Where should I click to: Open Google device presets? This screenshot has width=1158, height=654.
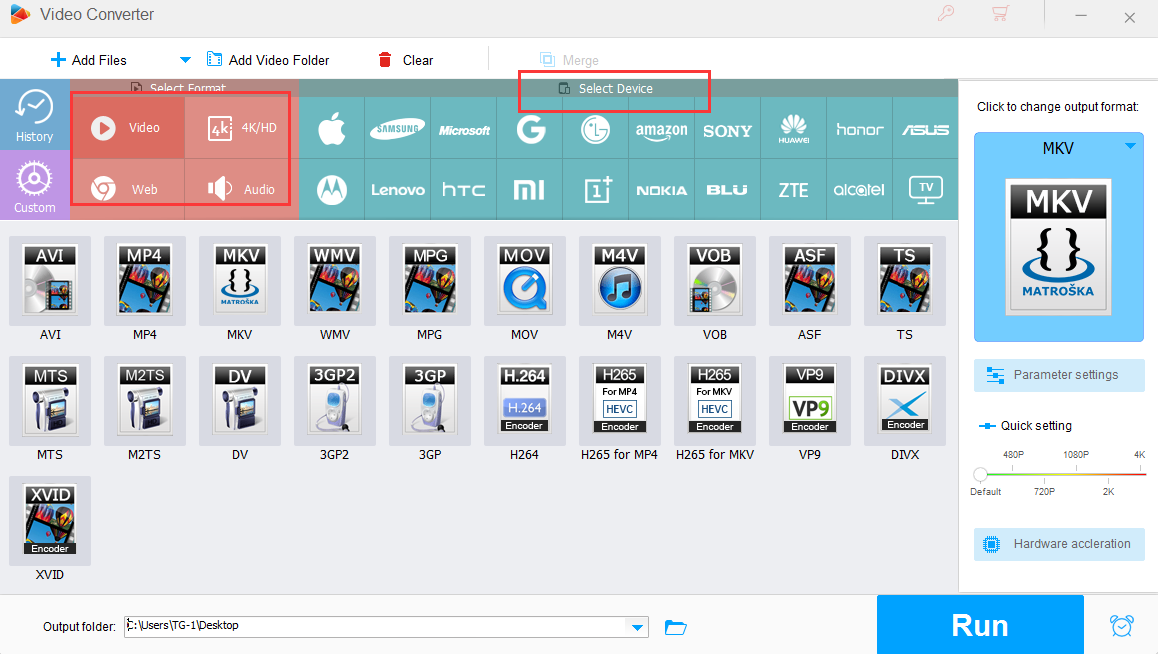click(x=530, y=128)
